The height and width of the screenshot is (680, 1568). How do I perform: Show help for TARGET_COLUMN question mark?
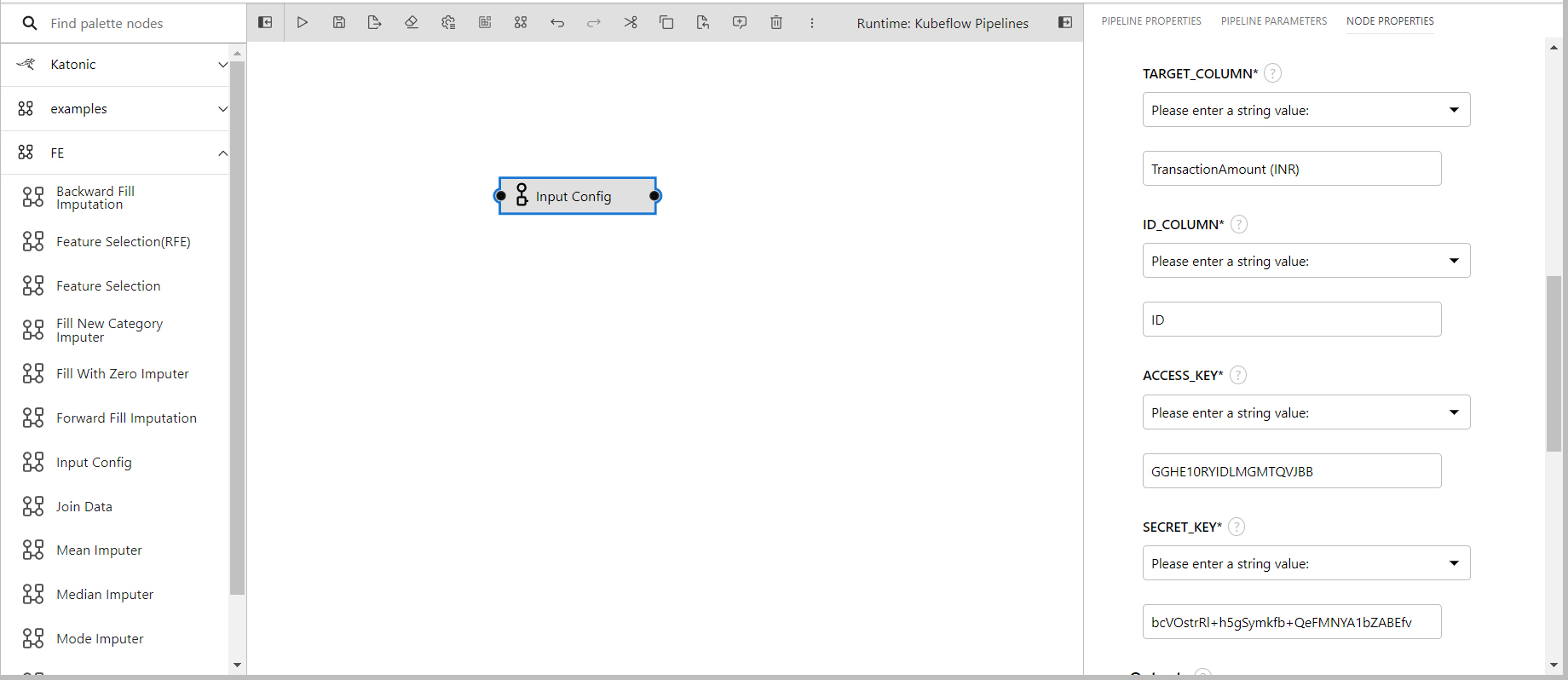point(1272,73)
